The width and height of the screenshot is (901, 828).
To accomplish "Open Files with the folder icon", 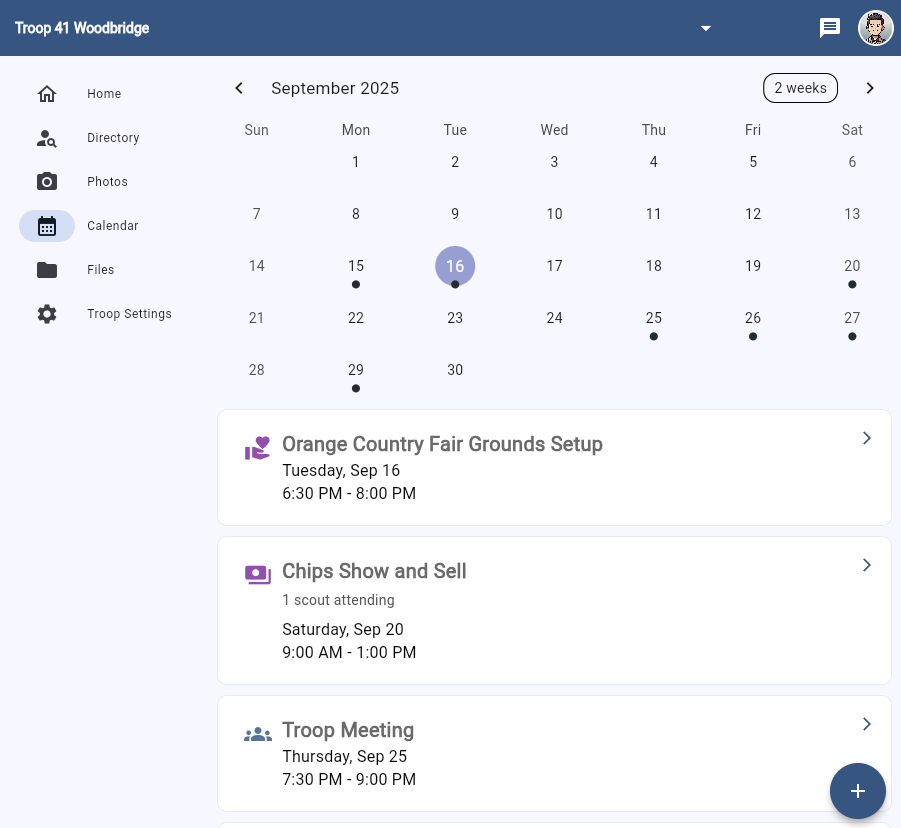I will [x=47, y=270].
